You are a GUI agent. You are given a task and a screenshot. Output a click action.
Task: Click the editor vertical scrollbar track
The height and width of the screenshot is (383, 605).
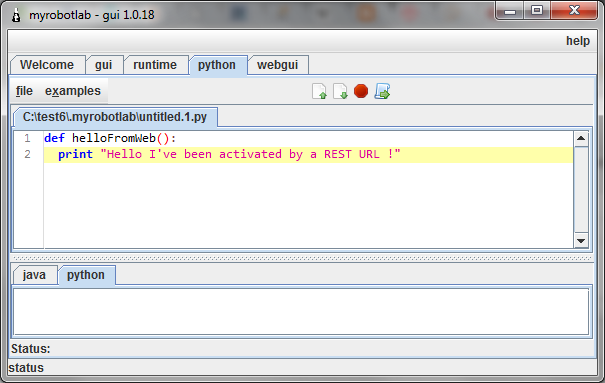(x=581, y=190)
